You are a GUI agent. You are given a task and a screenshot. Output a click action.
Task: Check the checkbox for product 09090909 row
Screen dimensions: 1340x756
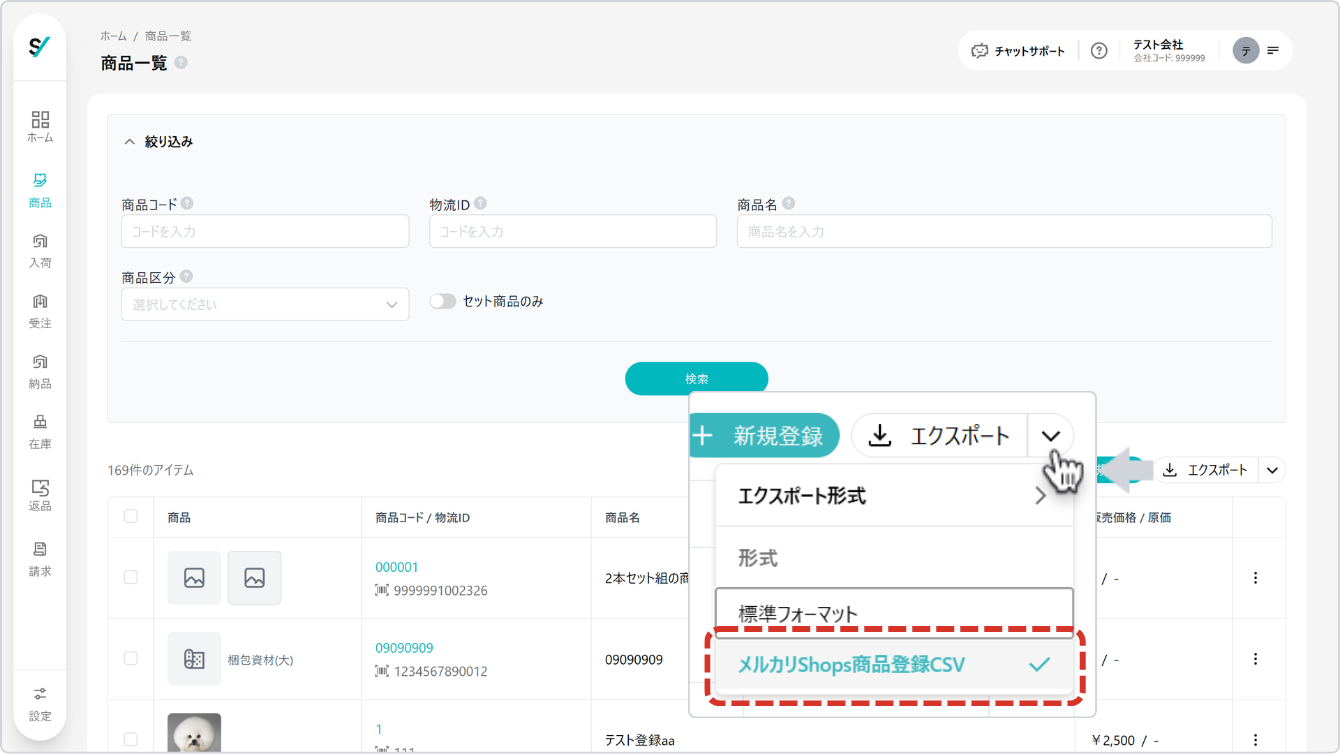point(131,659)
